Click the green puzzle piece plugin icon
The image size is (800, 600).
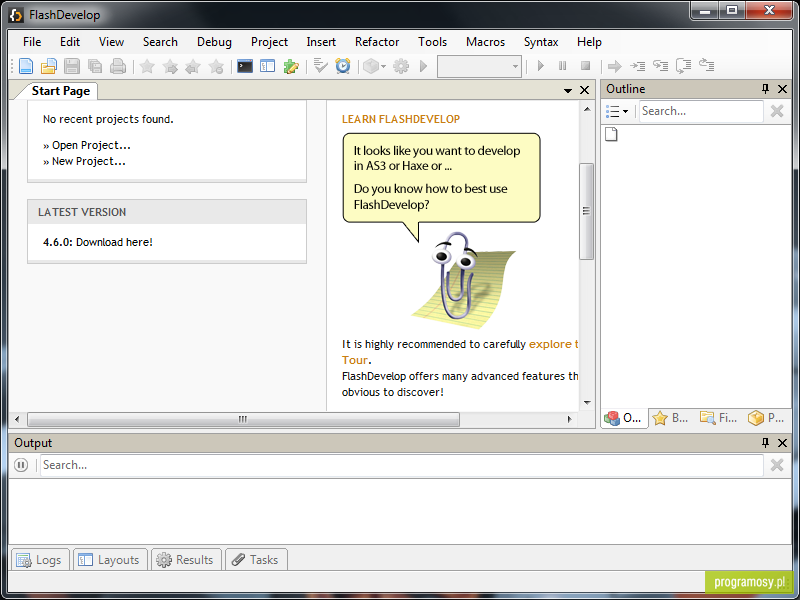pyautogui.click(x=291, y=66)
